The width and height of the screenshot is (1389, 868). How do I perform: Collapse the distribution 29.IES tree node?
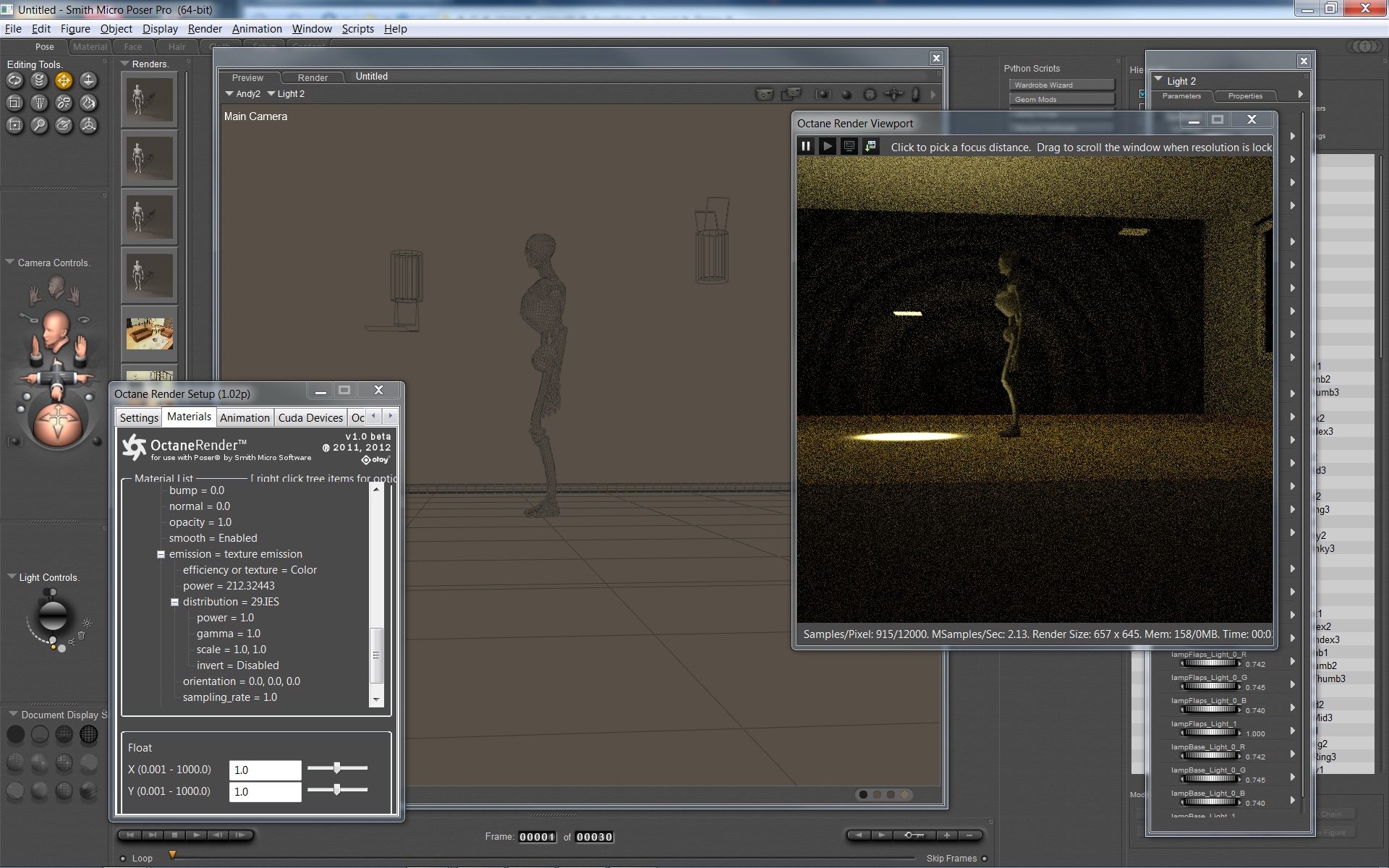(x=174, y=602)
